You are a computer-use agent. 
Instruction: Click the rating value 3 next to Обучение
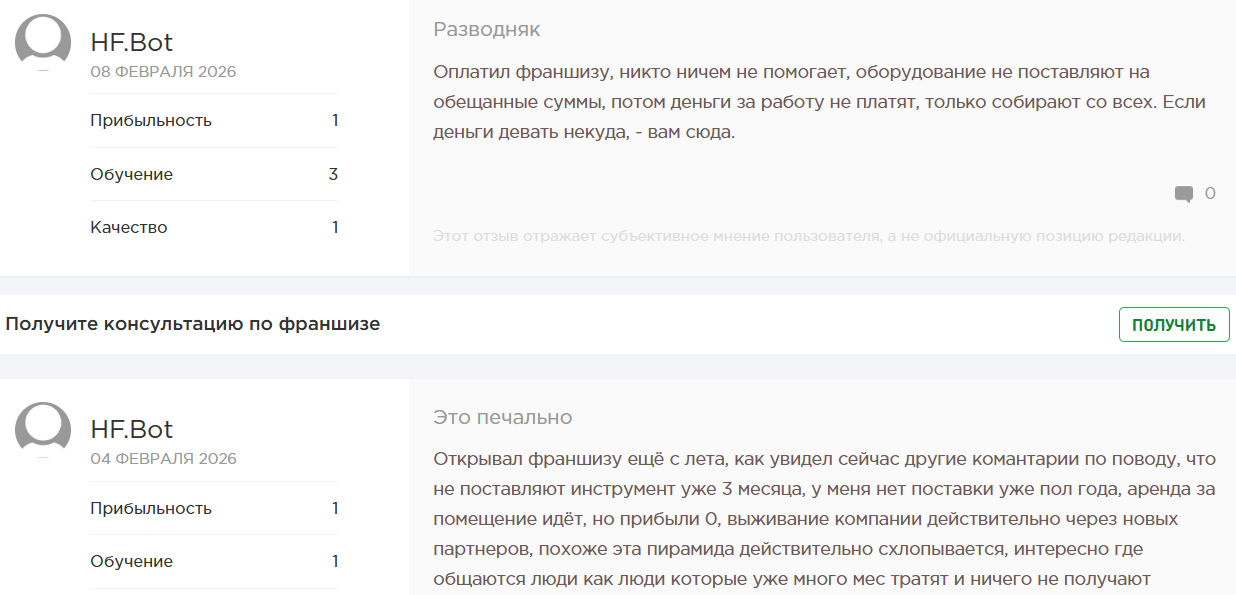tap(335, 173)
